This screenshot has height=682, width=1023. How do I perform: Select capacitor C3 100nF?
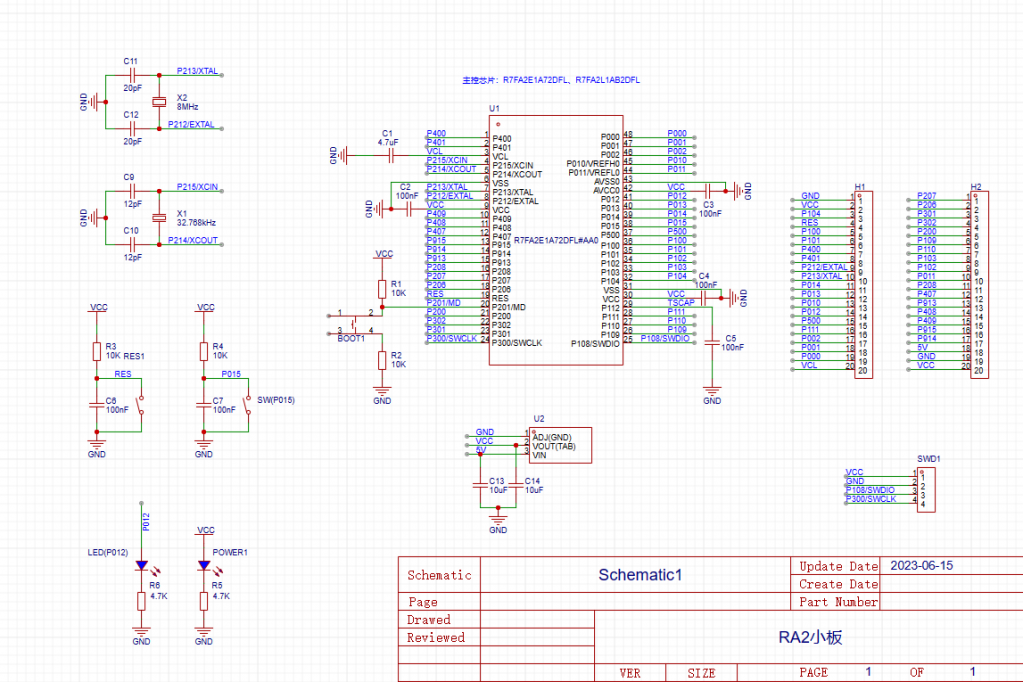(708, 191)
